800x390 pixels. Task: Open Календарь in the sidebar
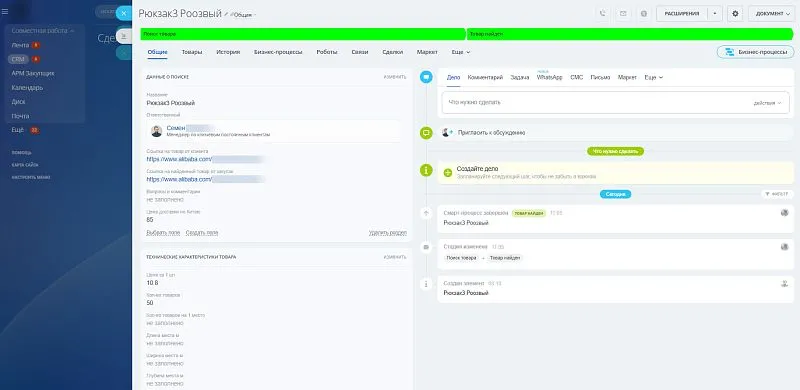click(x=27, y=88)
